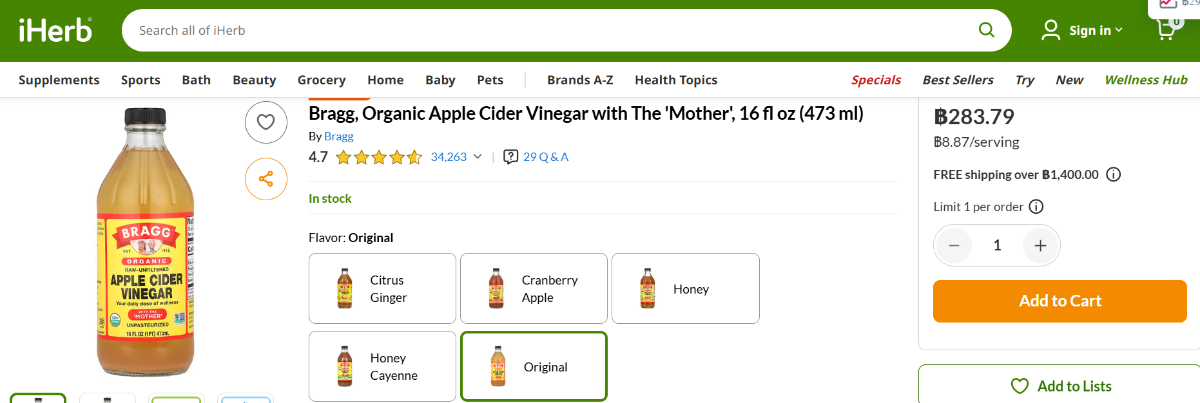Select the Citrus Ginger flavor

pyautogui.click(x=383, y=288)
